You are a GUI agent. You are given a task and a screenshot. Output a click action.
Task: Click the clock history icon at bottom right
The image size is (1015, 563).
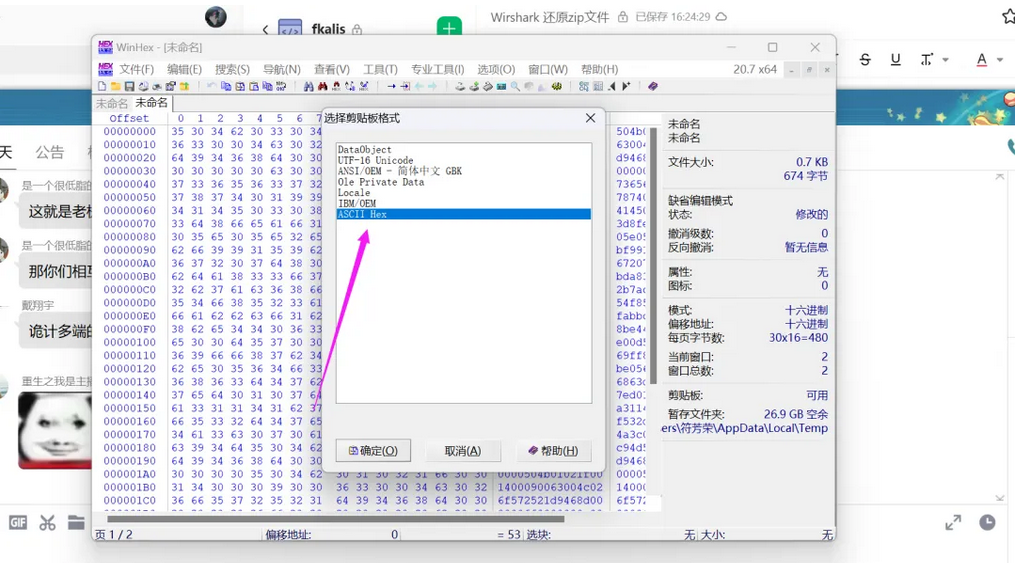click(x=987, y=522)
